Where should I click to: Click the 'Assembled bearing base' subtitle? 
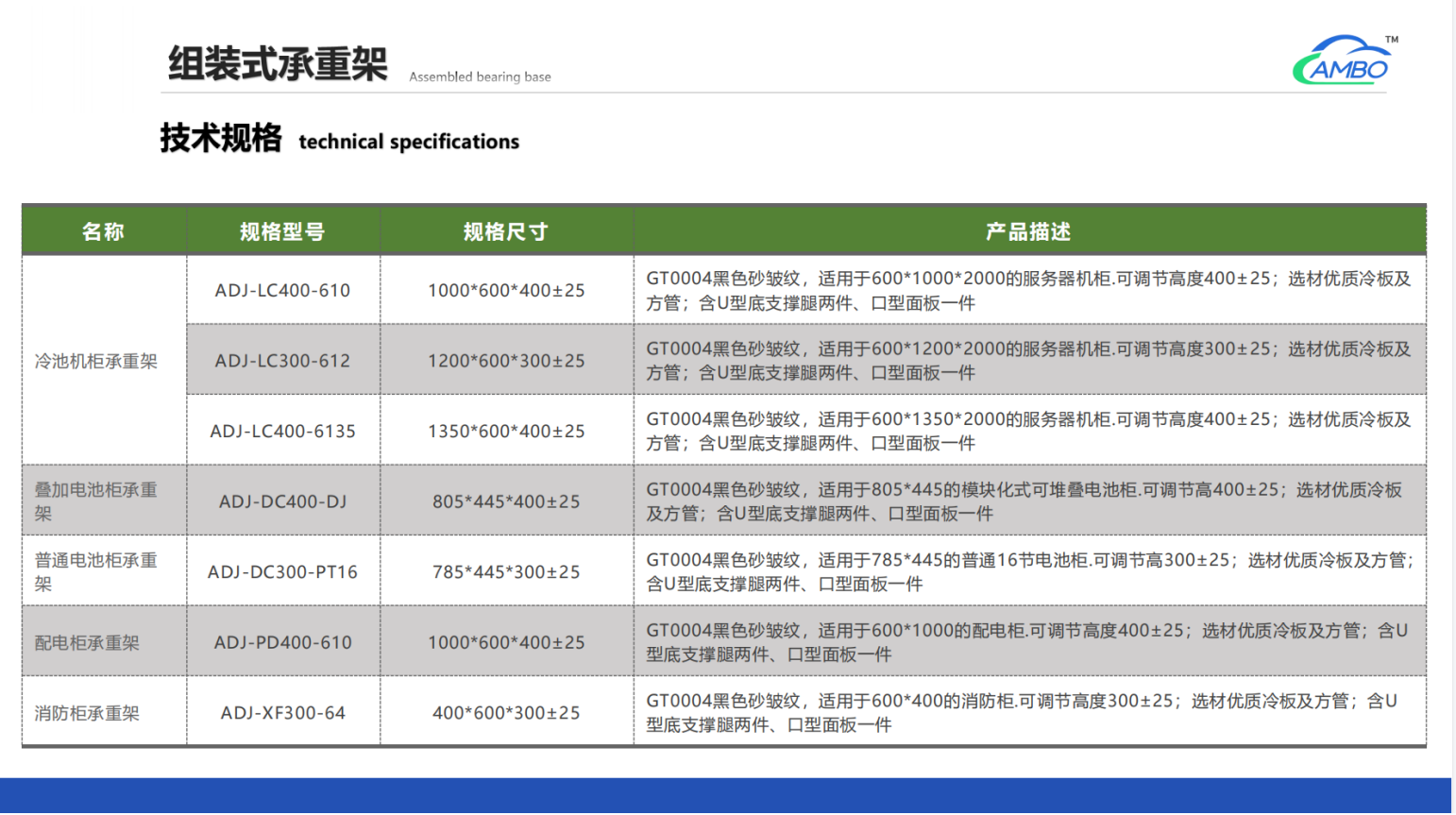click(480, 76)
